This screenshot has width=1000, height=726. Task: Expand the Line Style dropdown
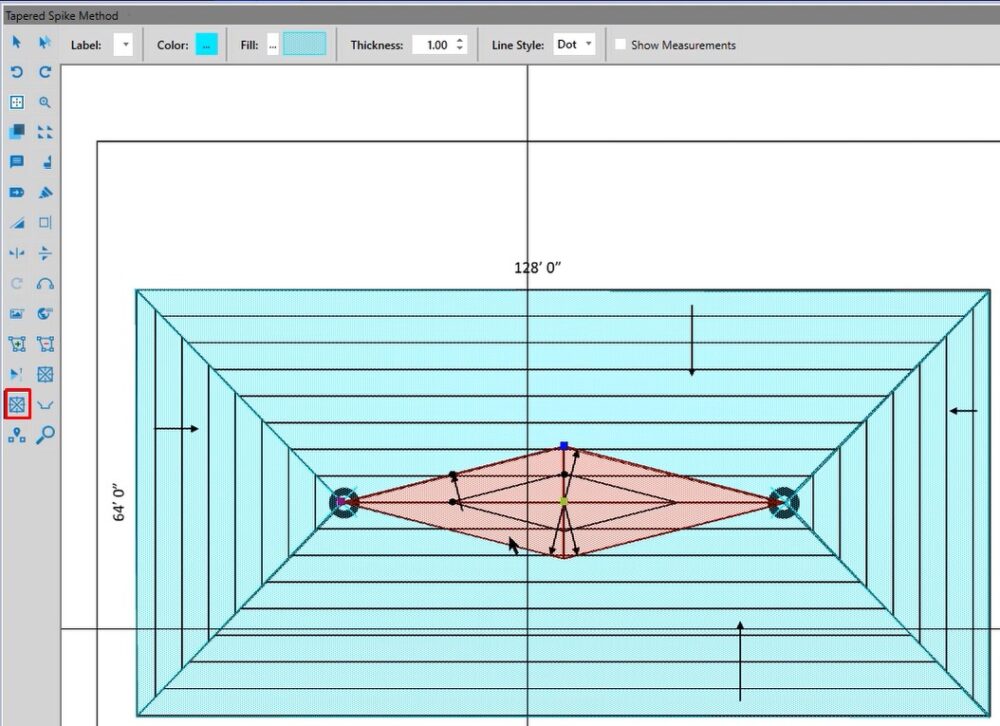(574, 45)
